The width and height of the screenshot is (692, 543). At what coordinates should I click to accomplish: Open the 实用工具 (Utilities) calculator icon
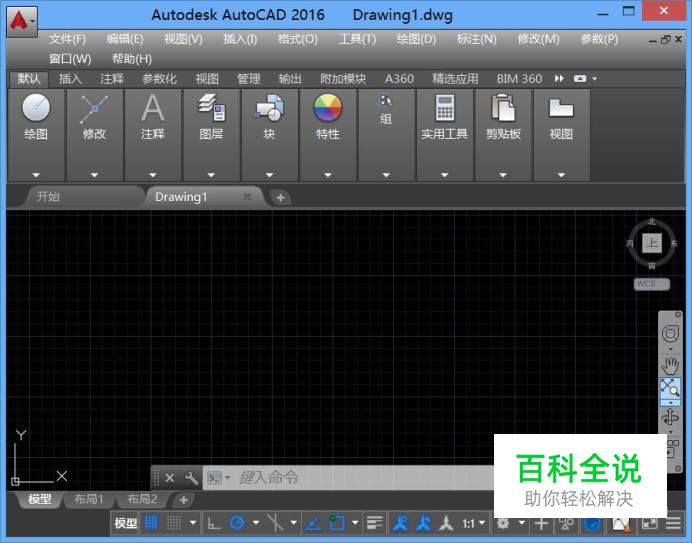click(x=444, y=108)
